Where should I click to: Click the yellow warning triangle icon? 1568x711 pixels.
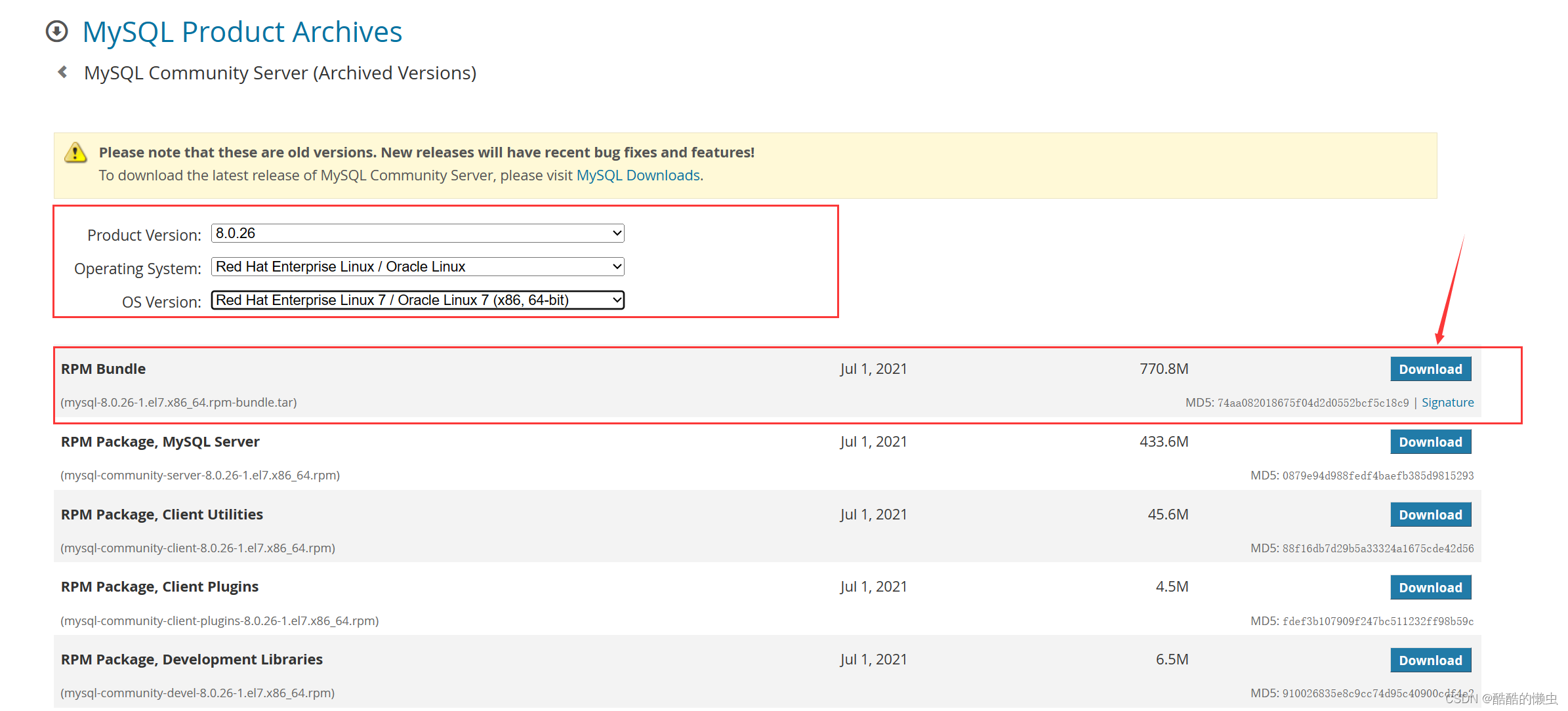point(75,153)
